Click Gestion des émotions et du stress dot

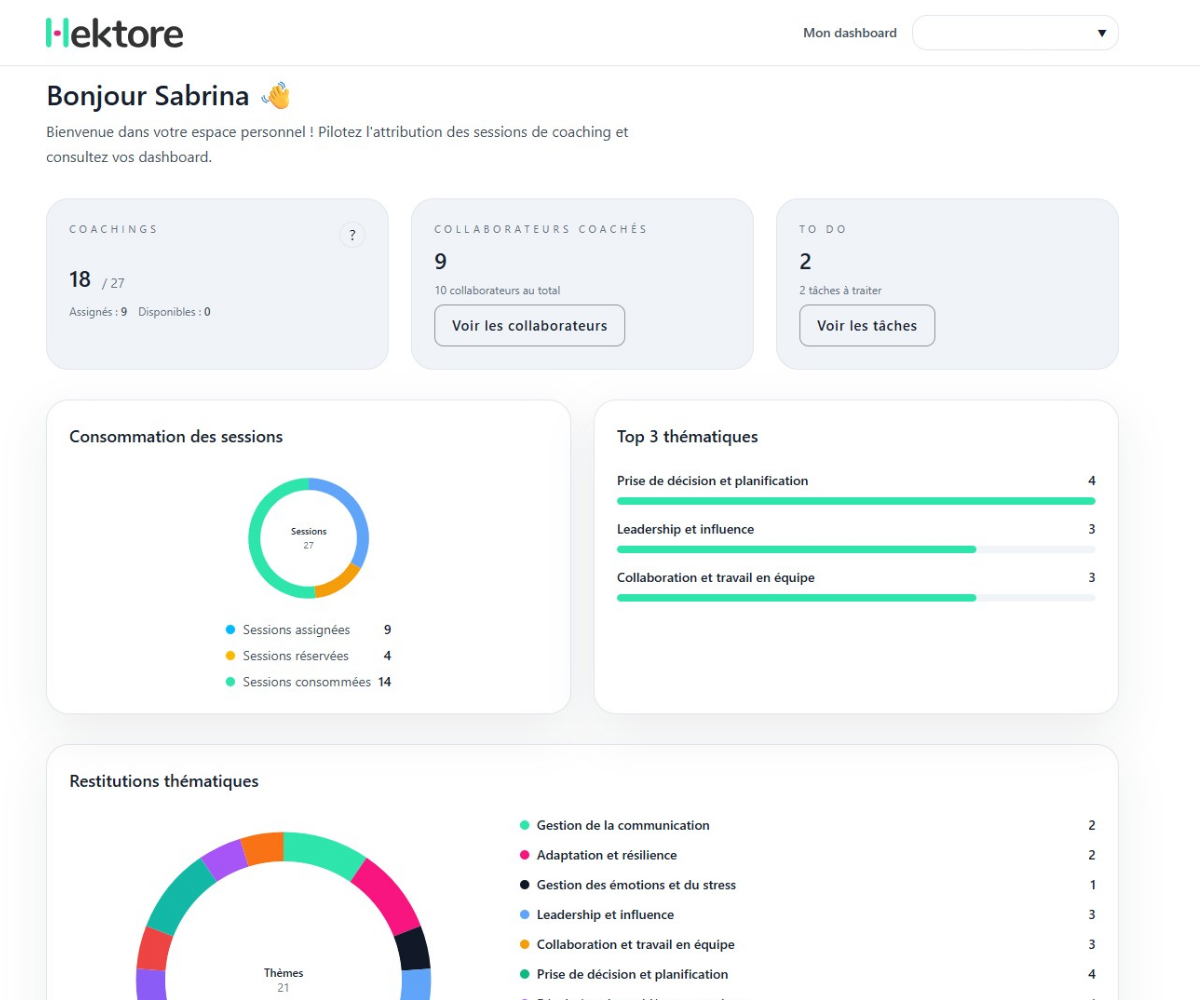(x=524, y=885)
